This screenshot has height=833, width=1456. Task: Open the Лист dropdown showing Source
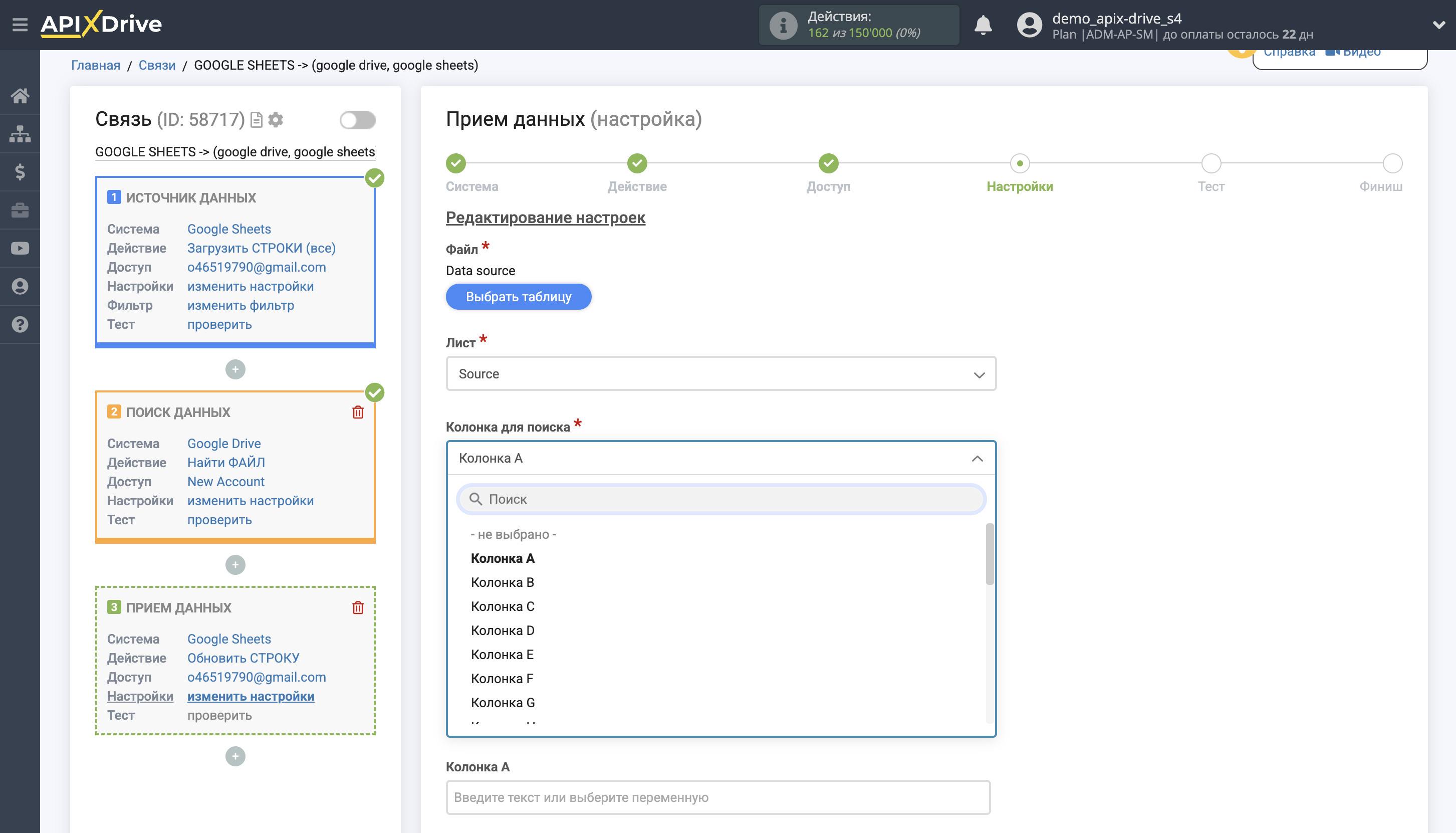[x=721, y=373]
